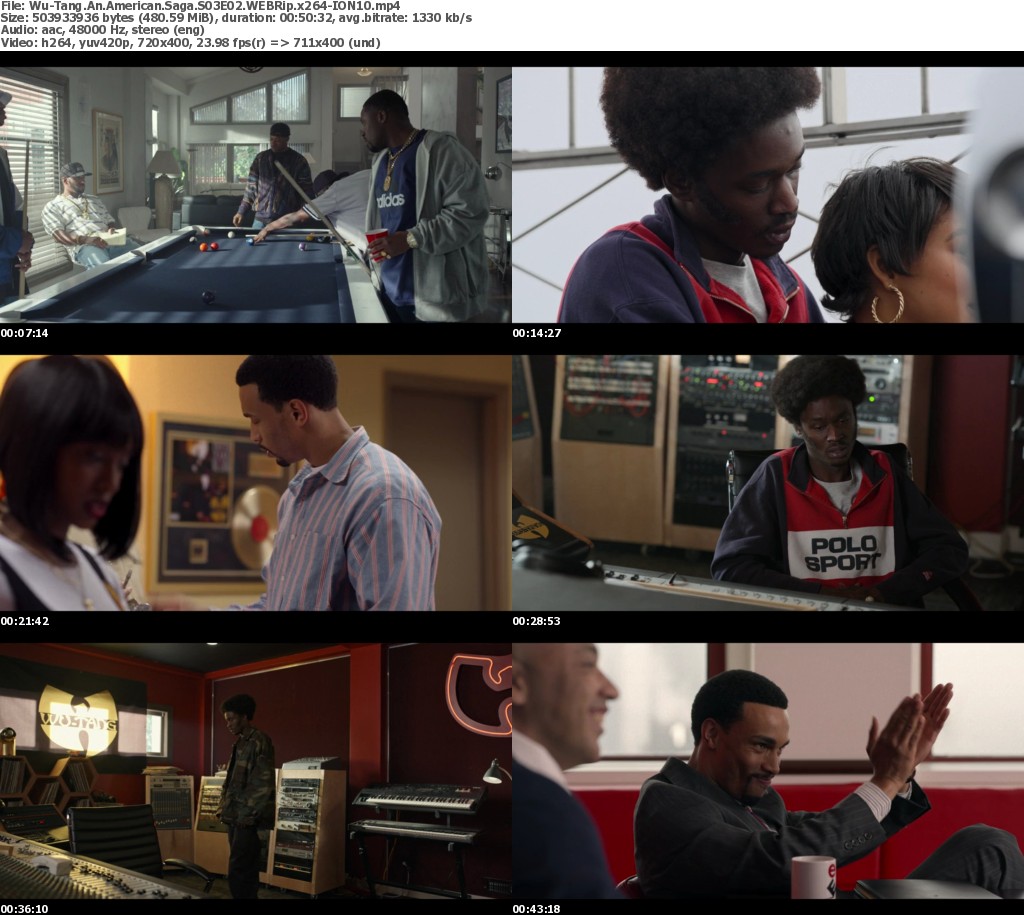Open the gold record office scene thumbnail

[x=255, y=482]
